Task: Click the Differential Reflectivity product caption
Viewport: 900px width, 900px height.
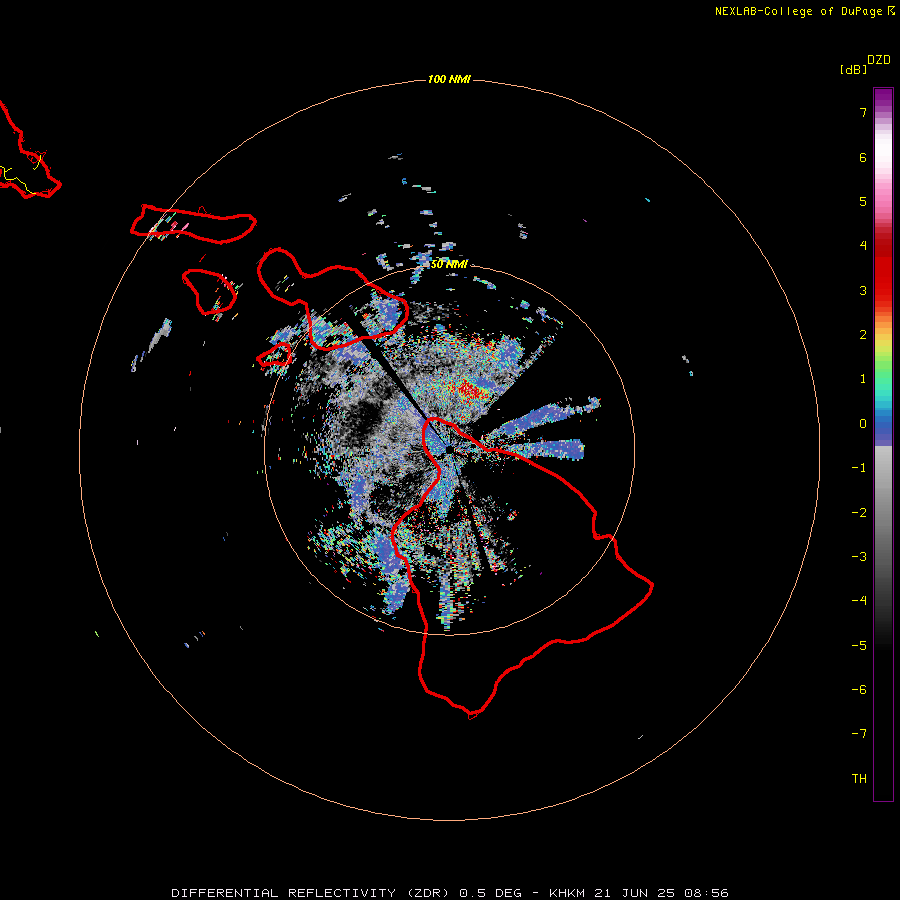Action: tap(450, 893)
